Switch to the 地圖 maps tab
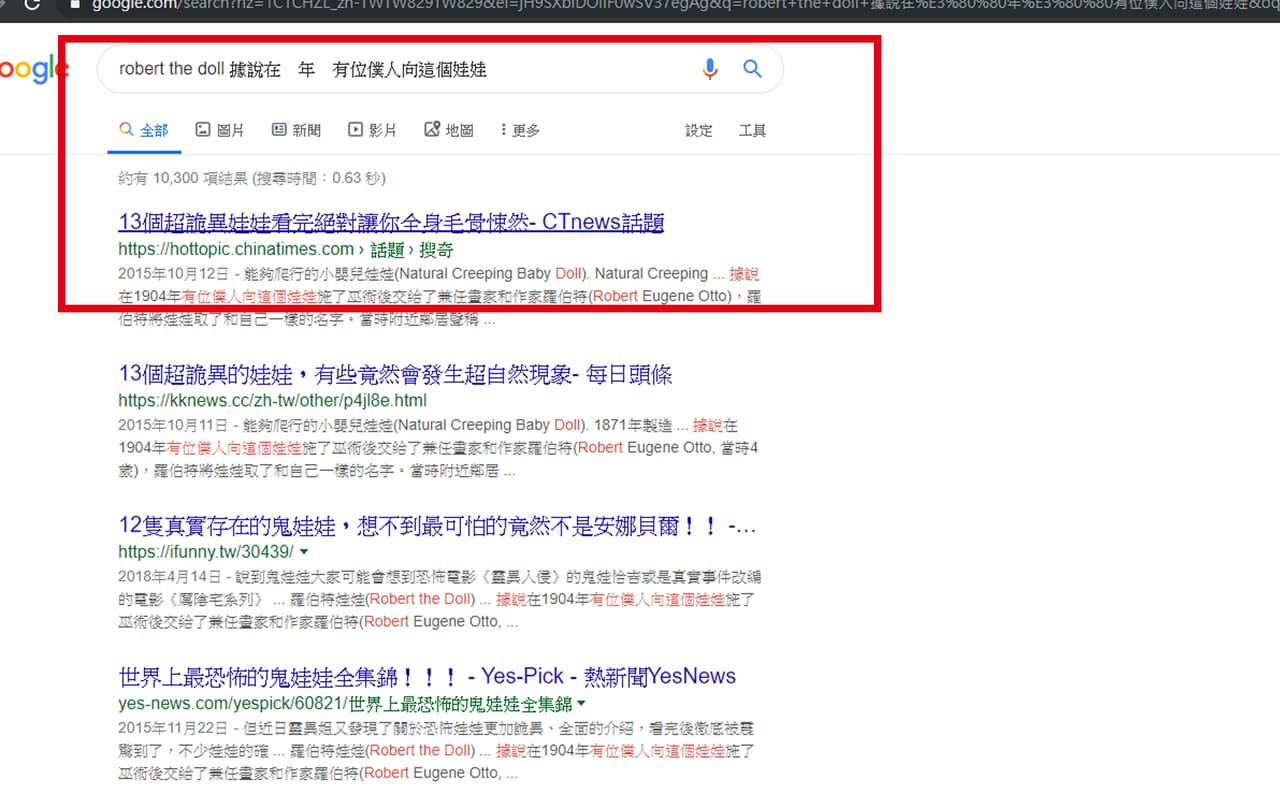This screenshot has height=800, width=1280. pos(449,130)
